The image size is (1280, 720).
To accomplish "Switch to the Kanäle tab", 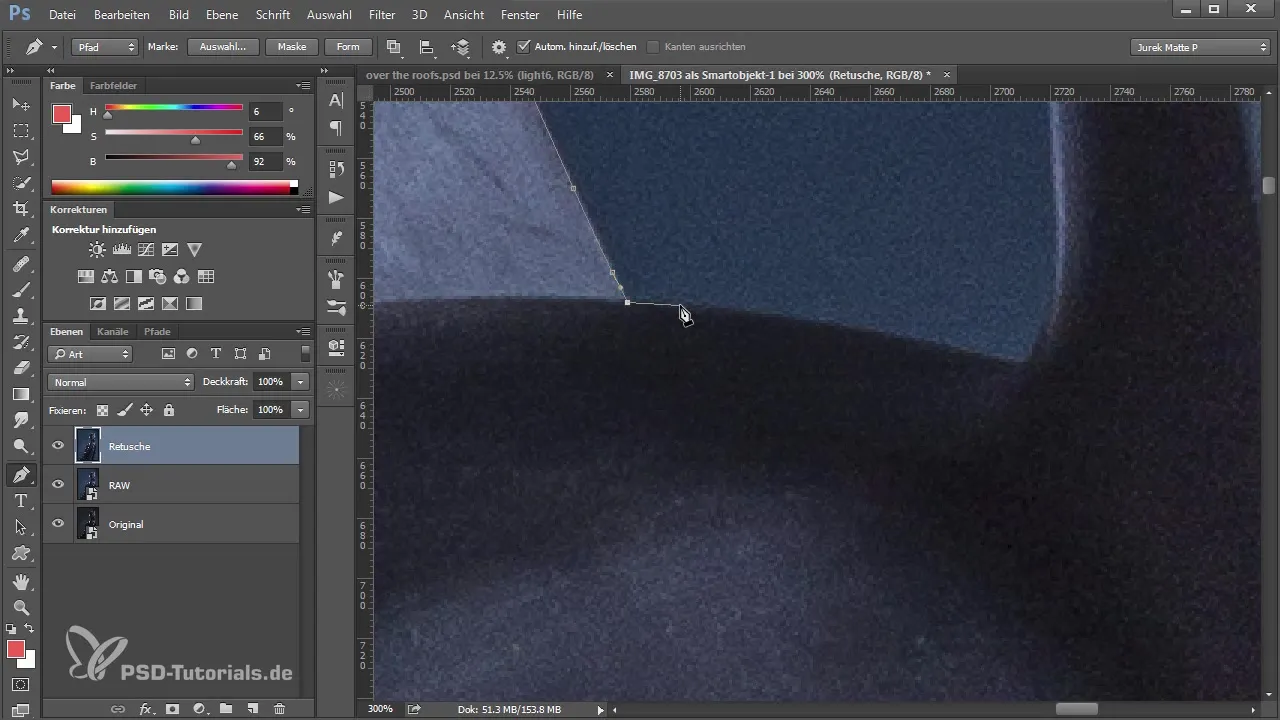I will [113, 332].
